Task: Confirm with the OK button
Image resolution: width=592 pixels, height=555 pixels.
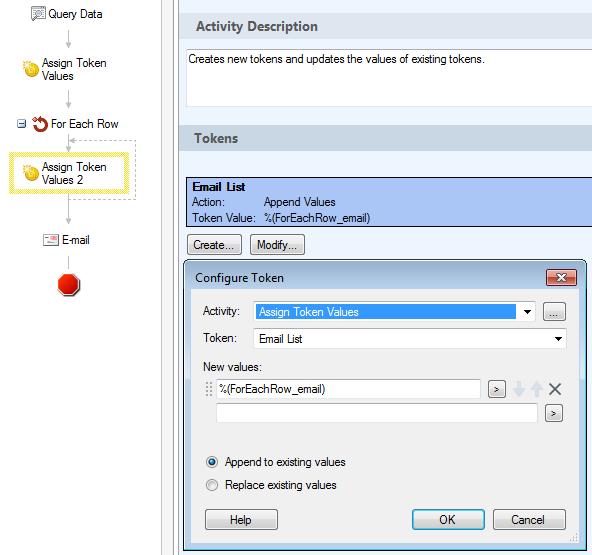Action: click(448, 520)
